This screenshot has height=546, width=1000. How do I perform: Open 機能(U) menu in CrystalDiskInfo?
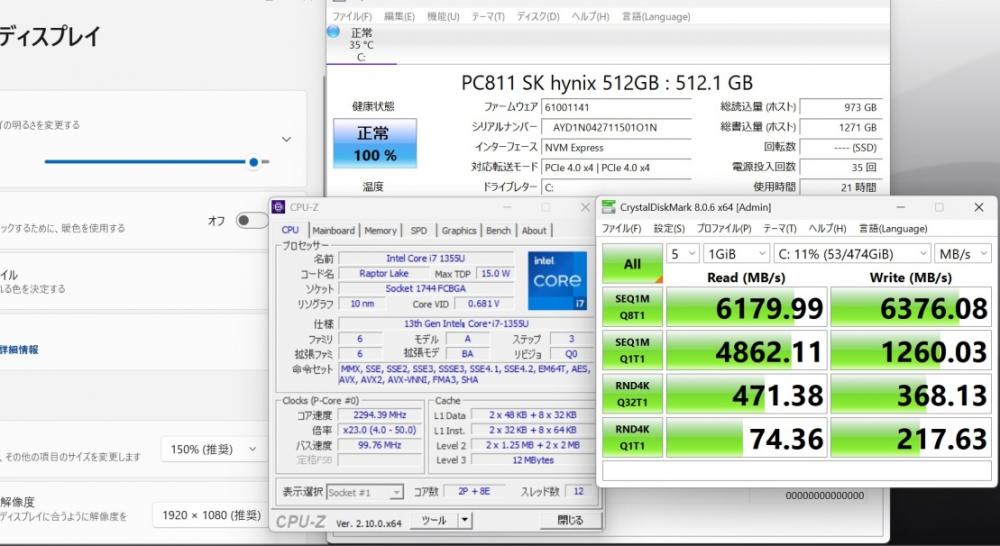[443, 17]
